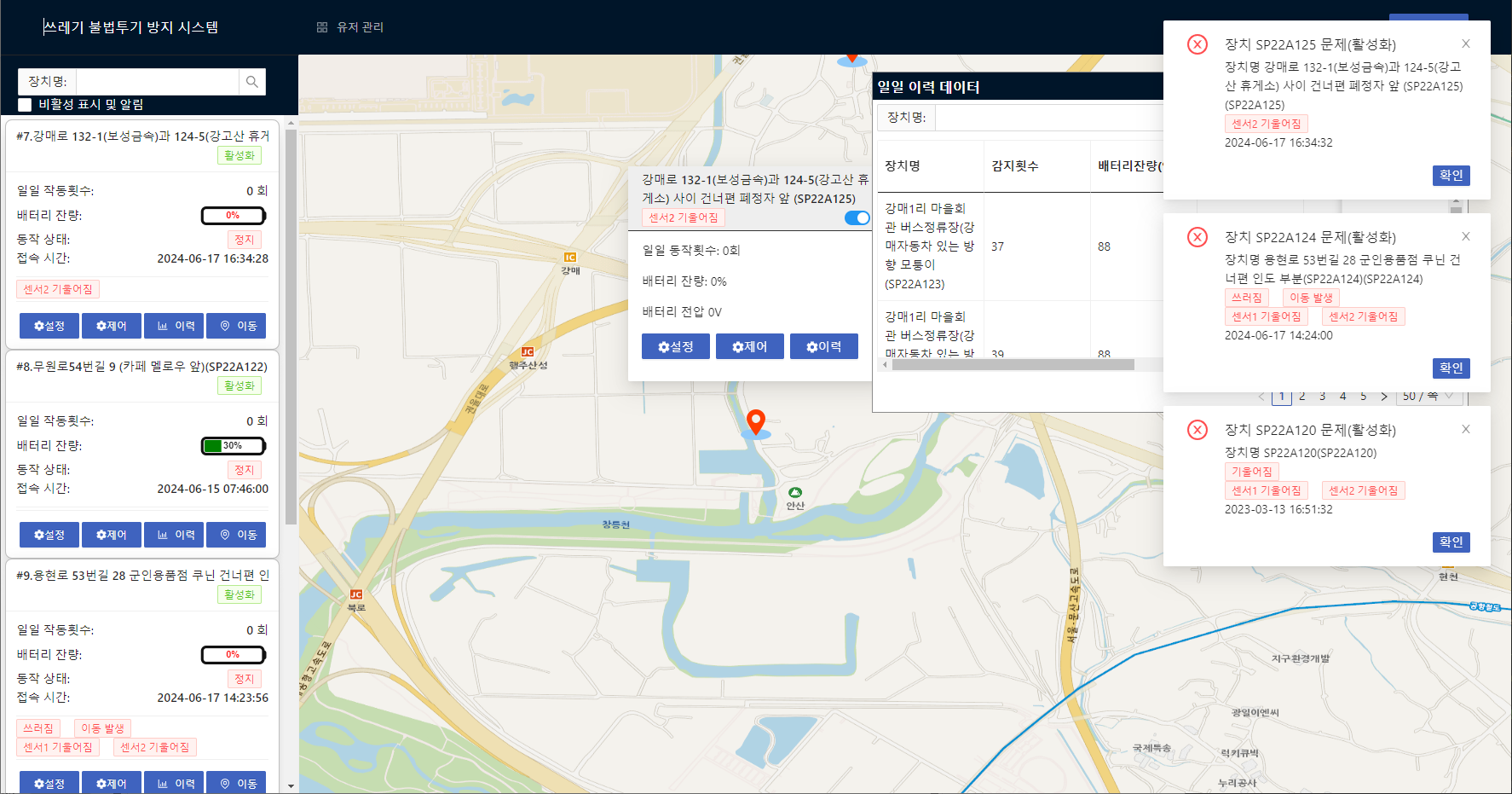This screenshot has width=1512, height=794.
Task: Click the 활성화 status tag on device #9
Action: pos(239,594)
